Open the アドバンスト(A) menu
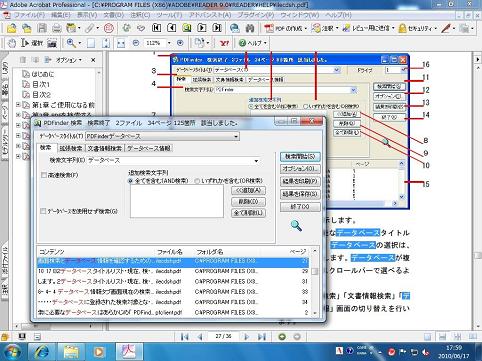 [x=210, y=15]
